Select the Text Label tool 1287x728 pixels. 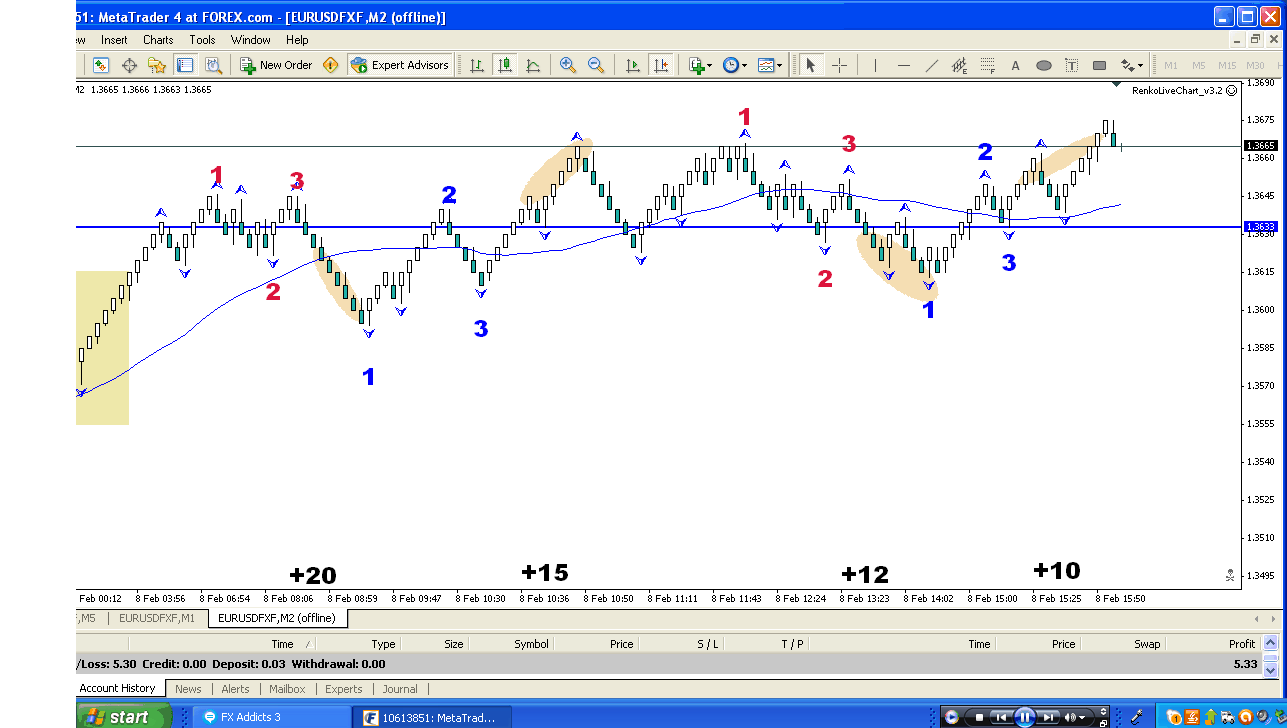pyautogui.click(x=1071, y=65)
